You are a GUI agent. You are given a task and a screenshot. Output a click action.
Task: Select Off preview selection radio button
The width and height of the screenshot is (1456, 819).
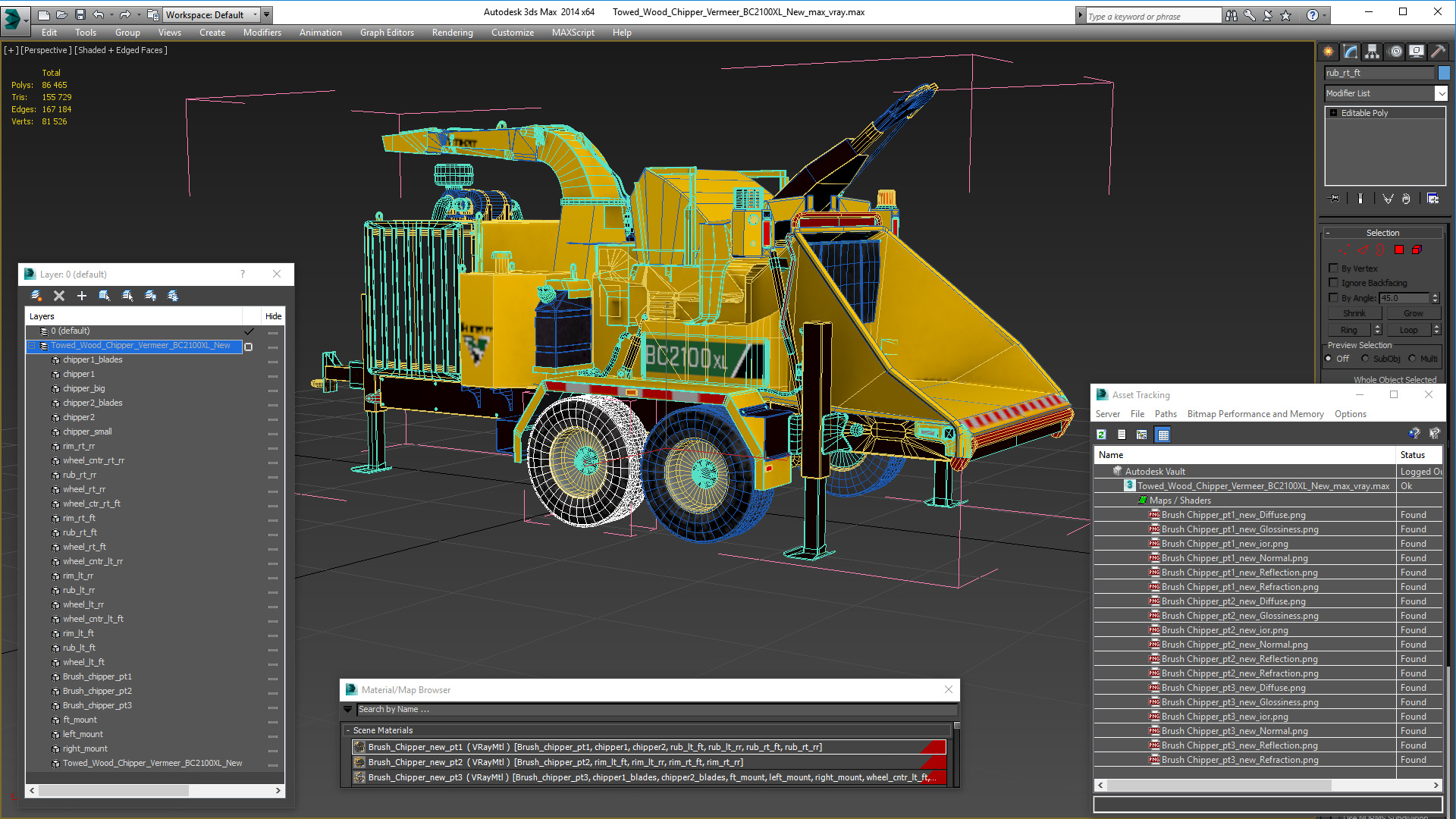tap(1329, 359)
